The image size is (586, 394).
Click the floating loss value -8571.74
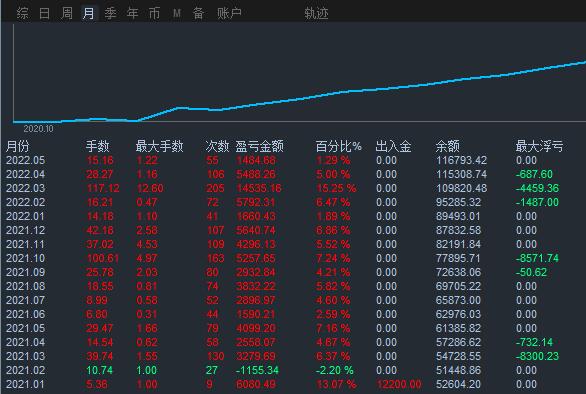(537, 258)
